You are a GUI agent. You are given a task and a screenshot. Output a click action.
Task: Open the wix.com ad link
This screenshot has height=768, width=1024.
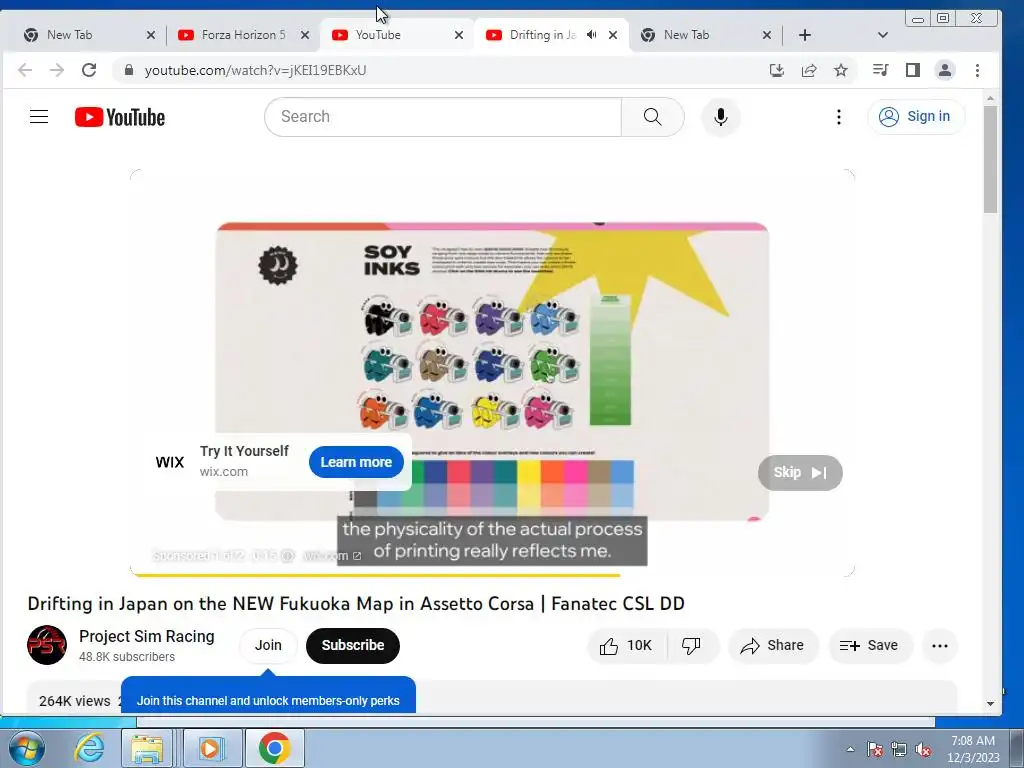(223, 472)
